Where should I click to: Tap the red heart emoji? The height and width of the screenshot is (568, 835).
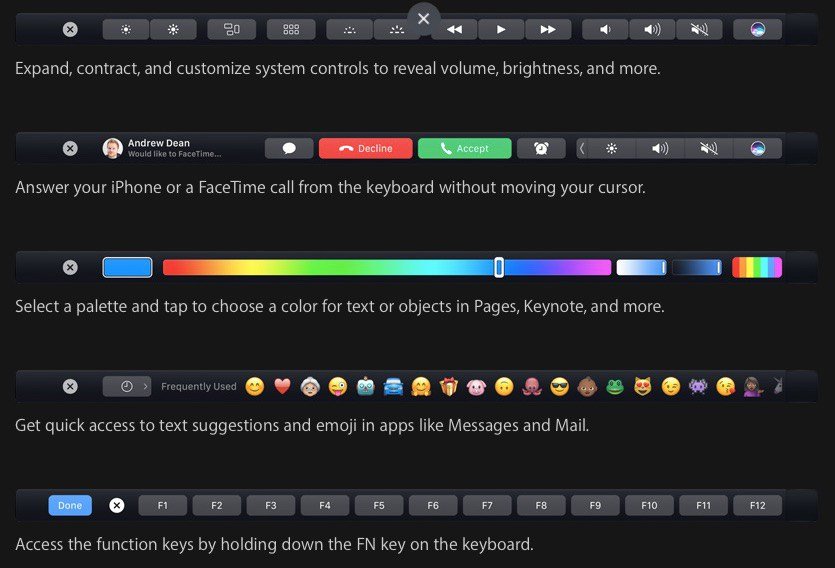(282, 386)
